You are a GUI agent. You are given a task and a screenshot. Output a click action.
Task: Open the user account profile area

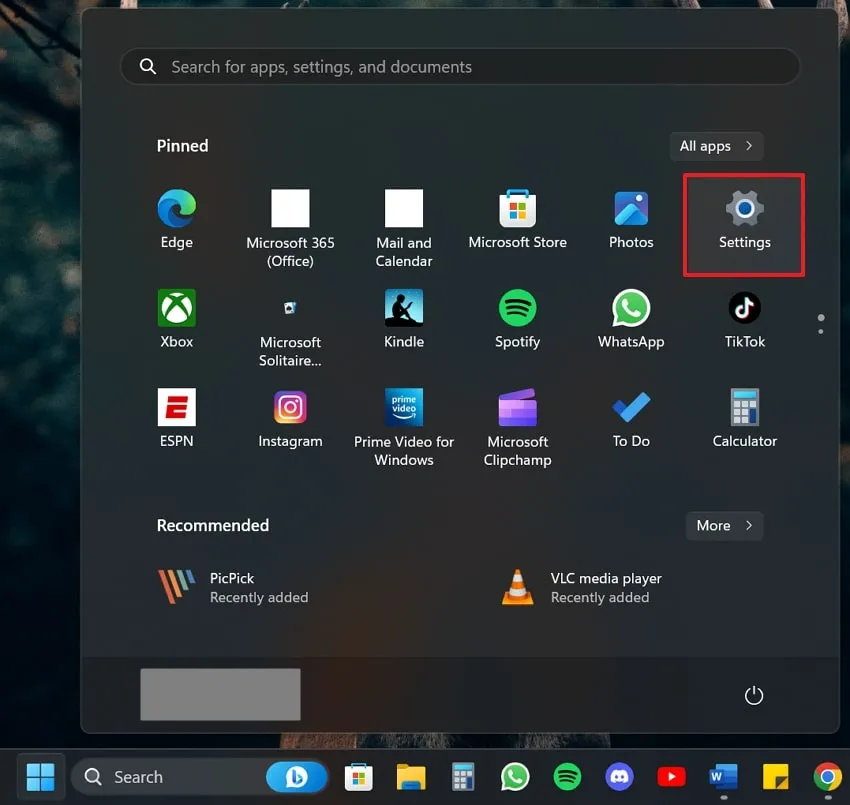(x=220, y=694)
